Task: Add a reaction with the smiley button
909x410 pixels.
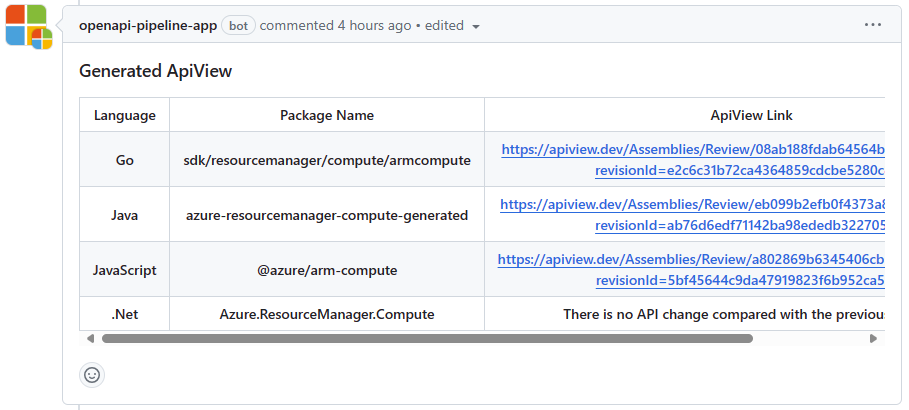Action: (x=92, y=375)
